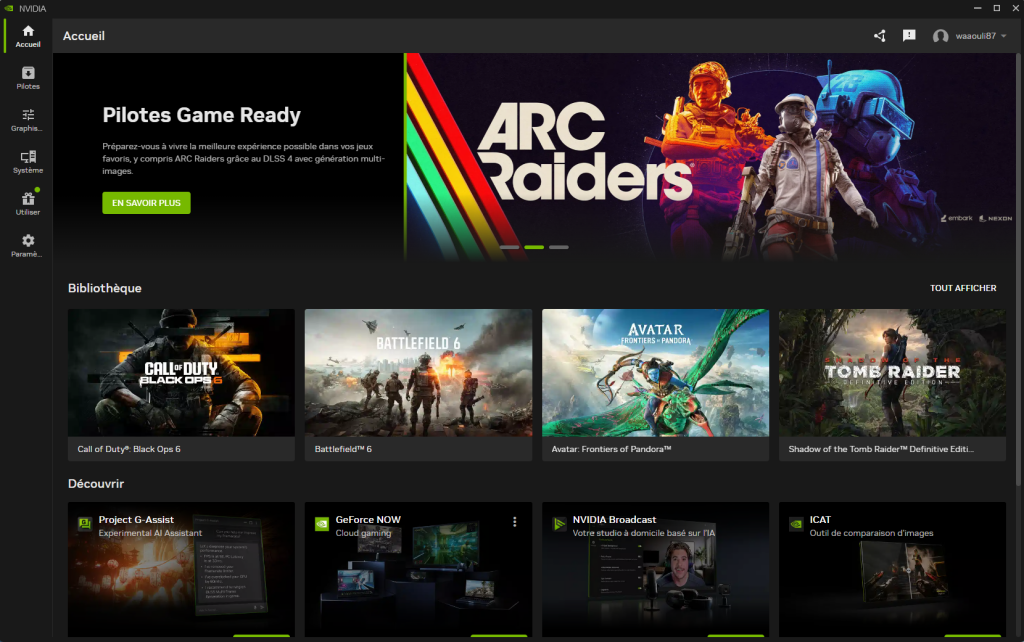This screenshot has height=642, width=1024.
Task: Click the EN SAVOIR PLUS button
Action: [x=146, y=202]
